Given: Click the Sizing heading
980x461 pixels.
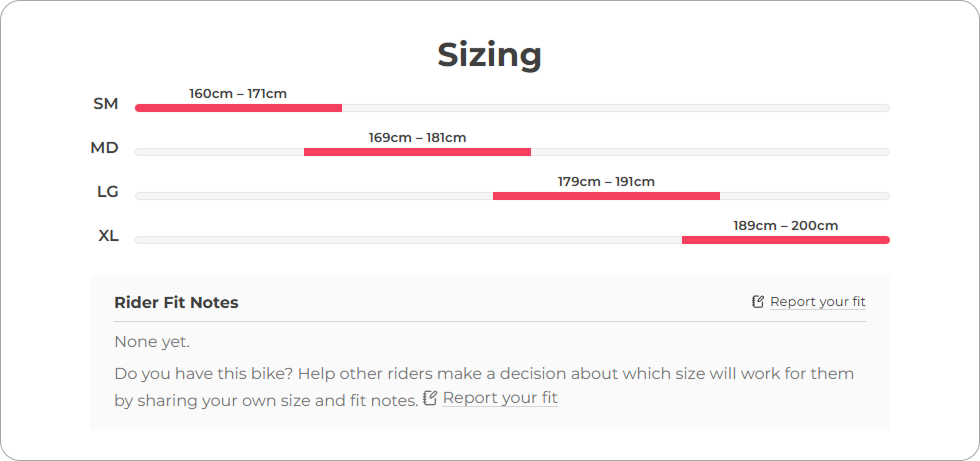Looking at the screenshot, I should 489,54.
